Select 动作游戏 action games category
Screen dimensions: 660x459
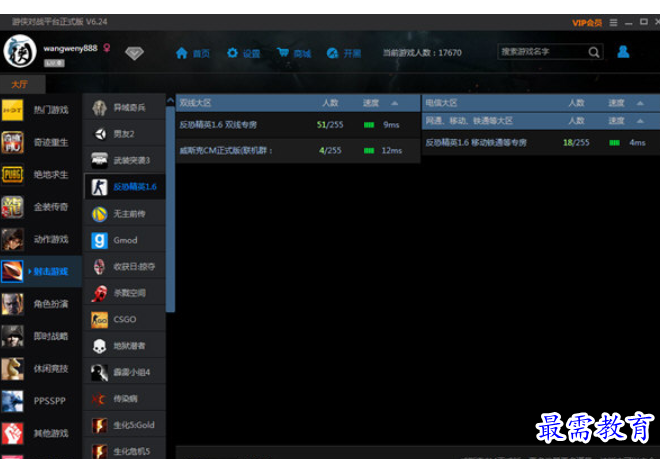(41, 239)
